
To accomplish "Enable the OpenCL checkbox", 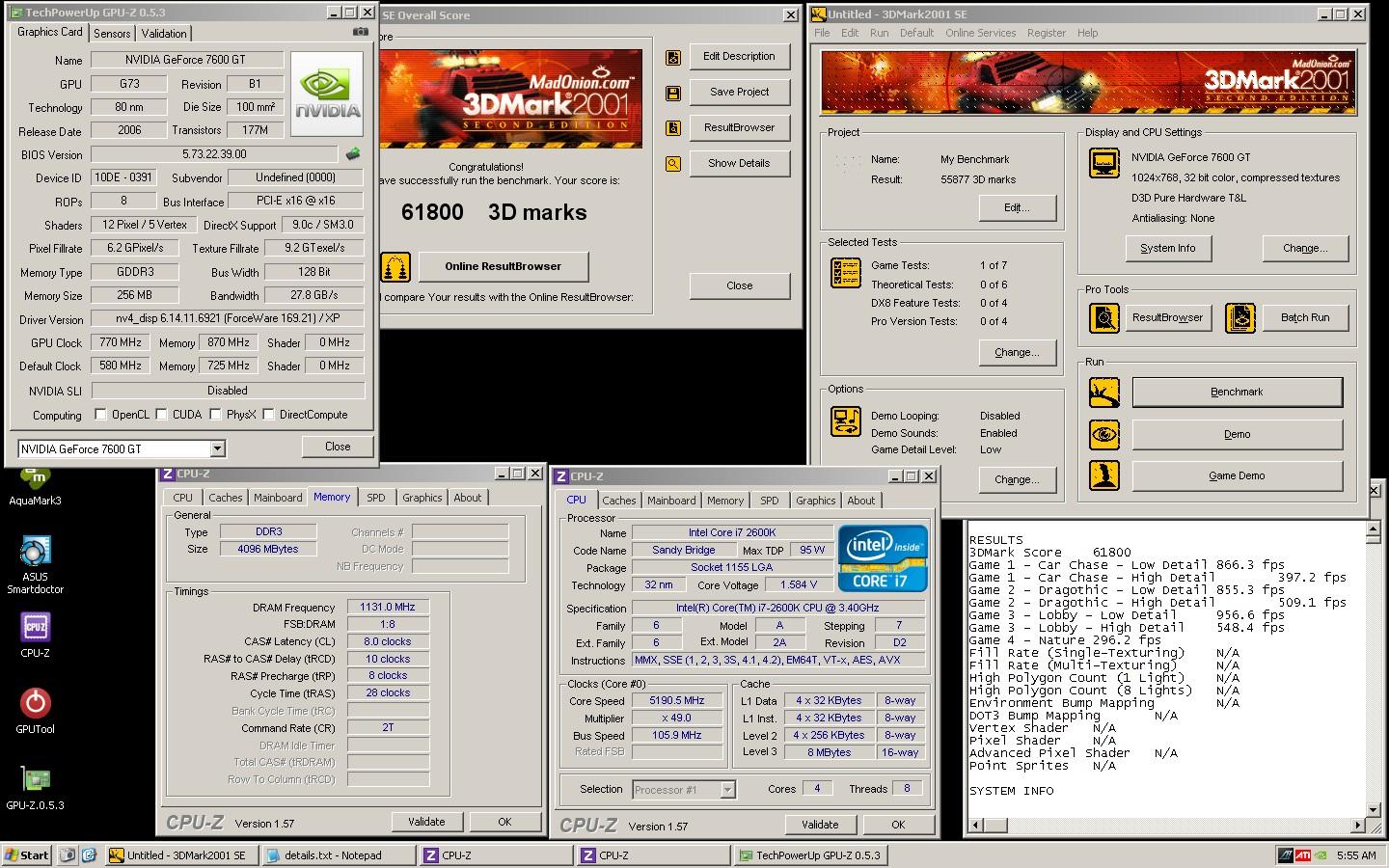I will [x=100, y=415].
